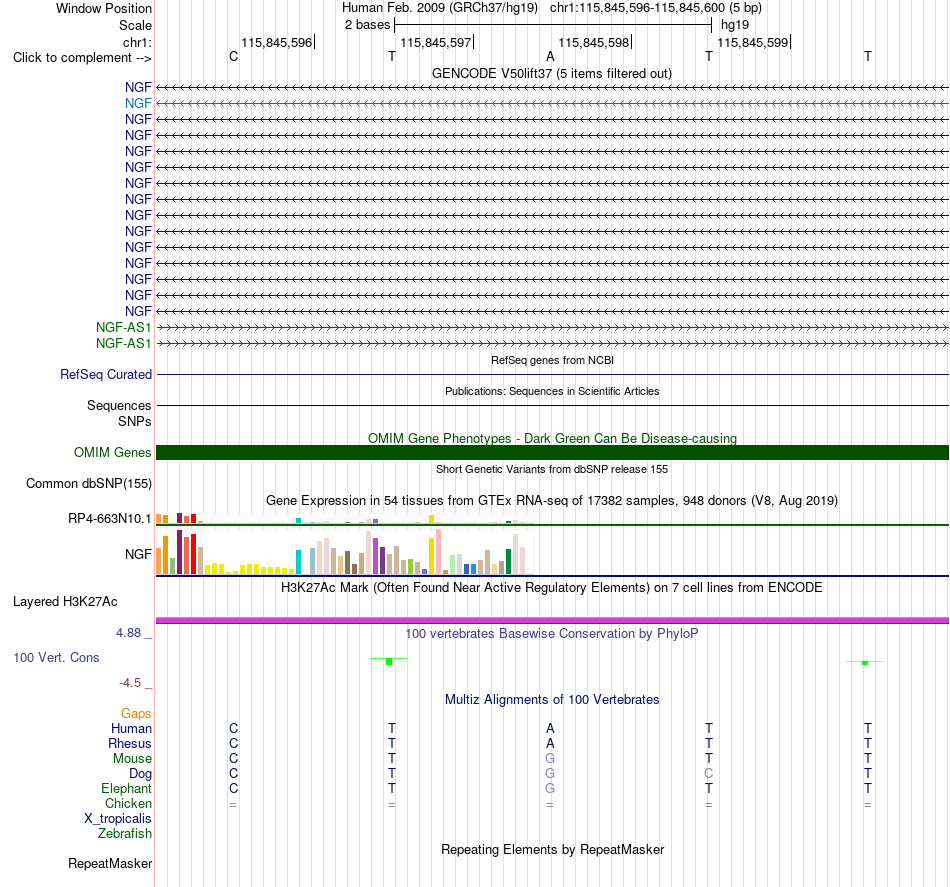Viewport: 950px width, 887px height.
Task: Open 'Repeating Elements by RepeatMasker' title
Action: coord(552,849)
